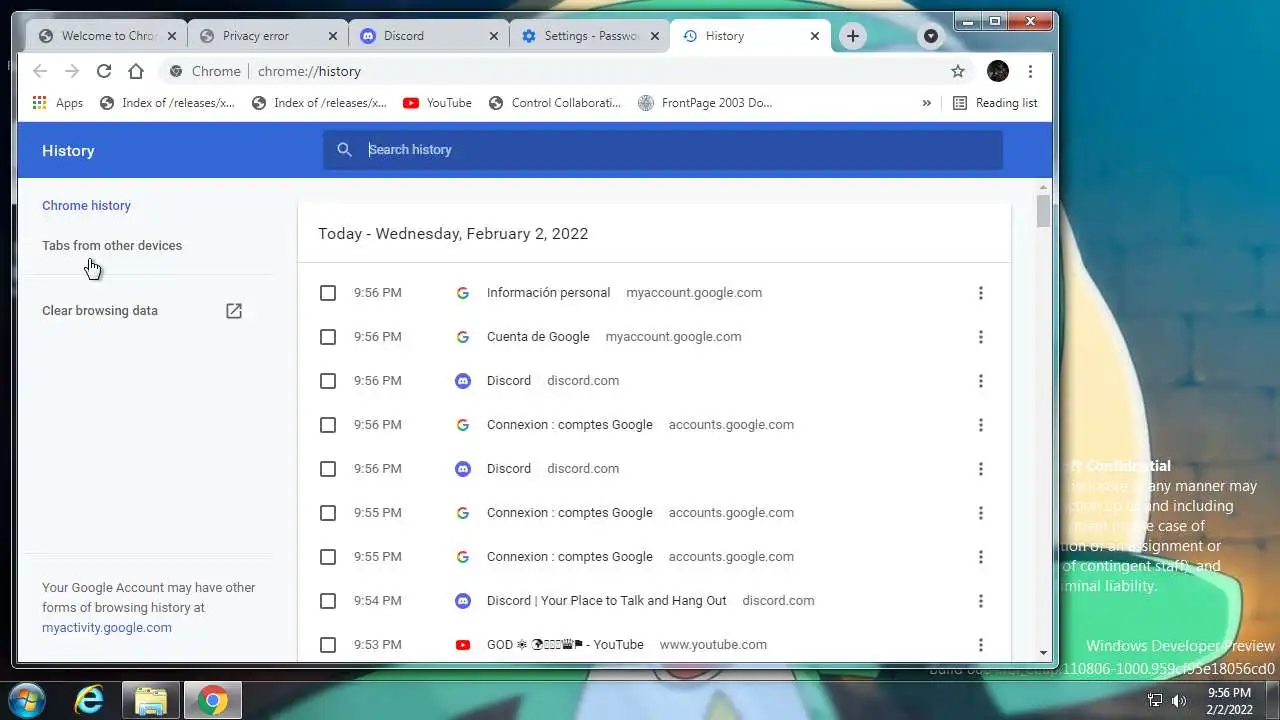Open the network icon in system tray
Viewport: 1280px width, 720px height.
point(1155,701)
